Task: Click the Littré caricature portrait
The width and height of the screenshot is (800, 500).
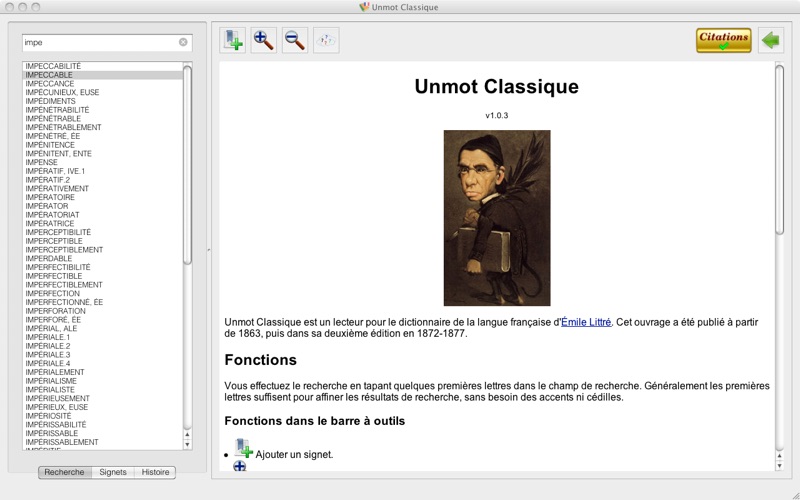Action: [x=497, y=218]
